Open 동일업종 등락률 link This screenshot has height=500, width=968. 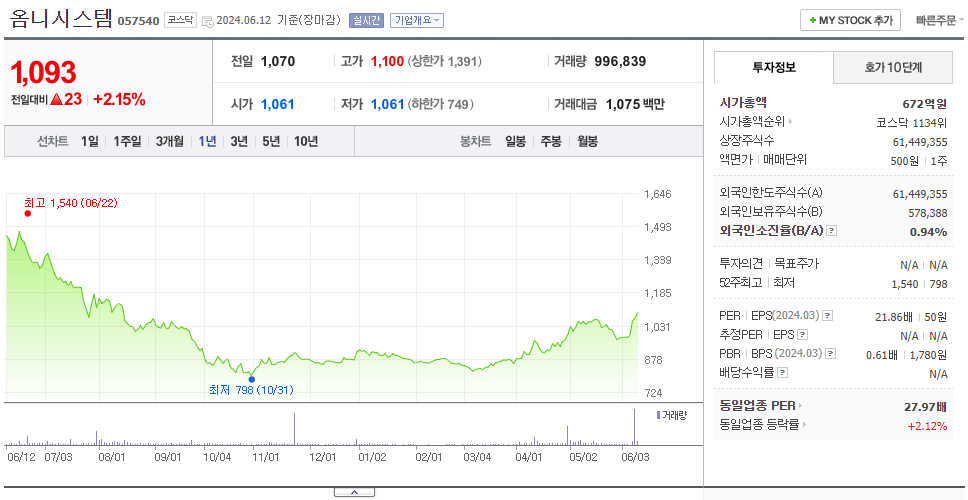[762, 425]
